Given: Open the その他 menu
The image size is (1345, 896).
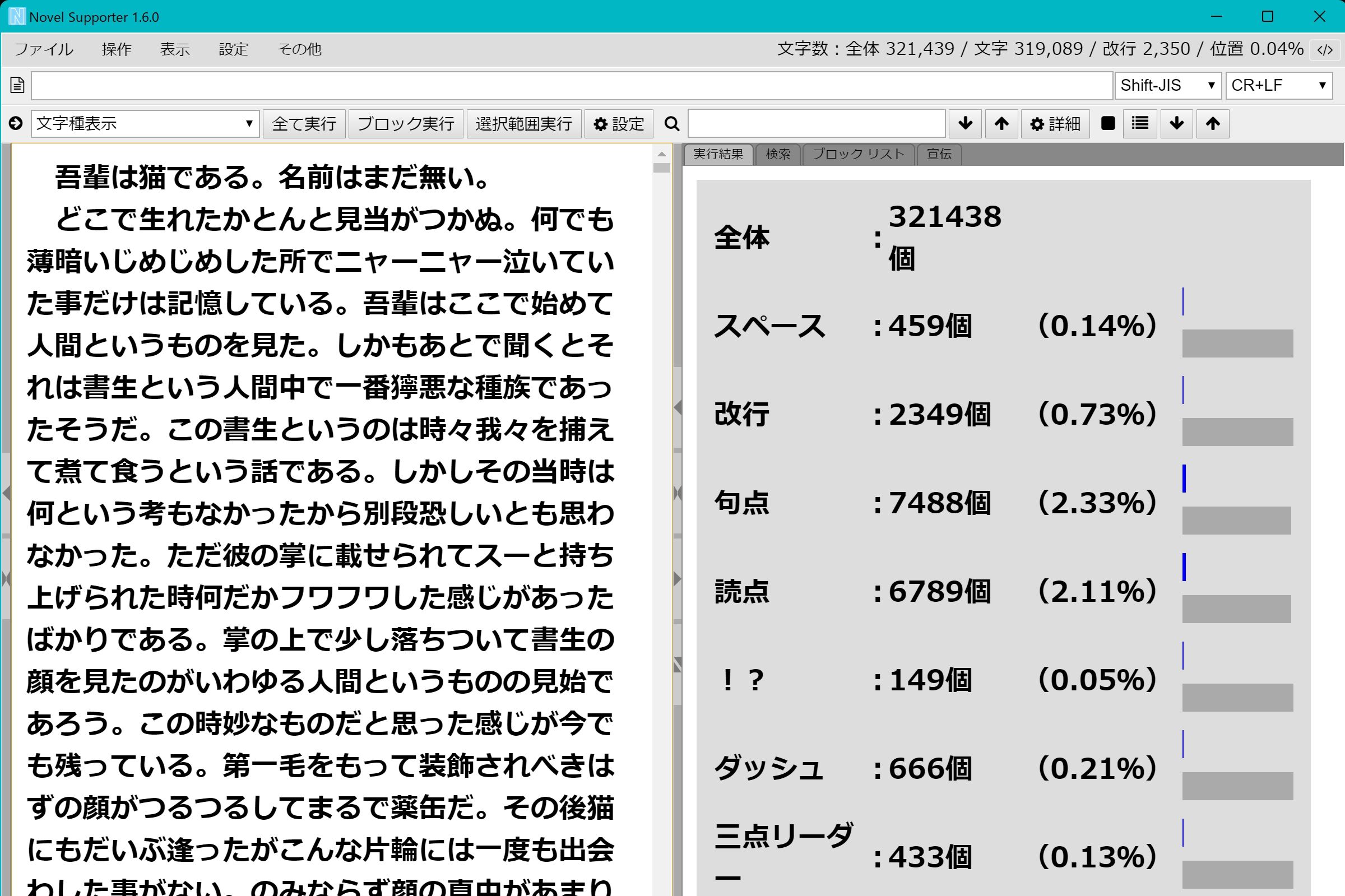Looking at the screenshot, I should click(x=299, y=49).
